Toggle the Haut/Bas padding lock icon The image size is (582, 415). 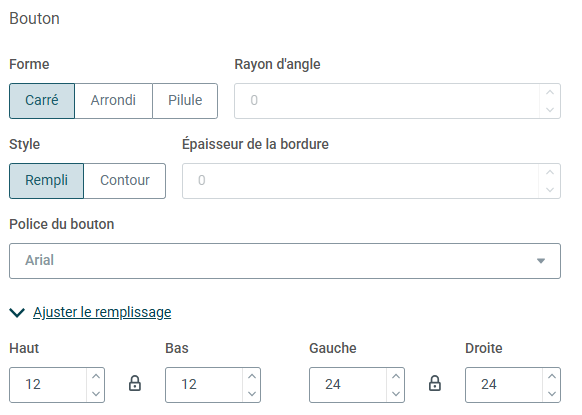pyautogui.click(x=135, y=383)
